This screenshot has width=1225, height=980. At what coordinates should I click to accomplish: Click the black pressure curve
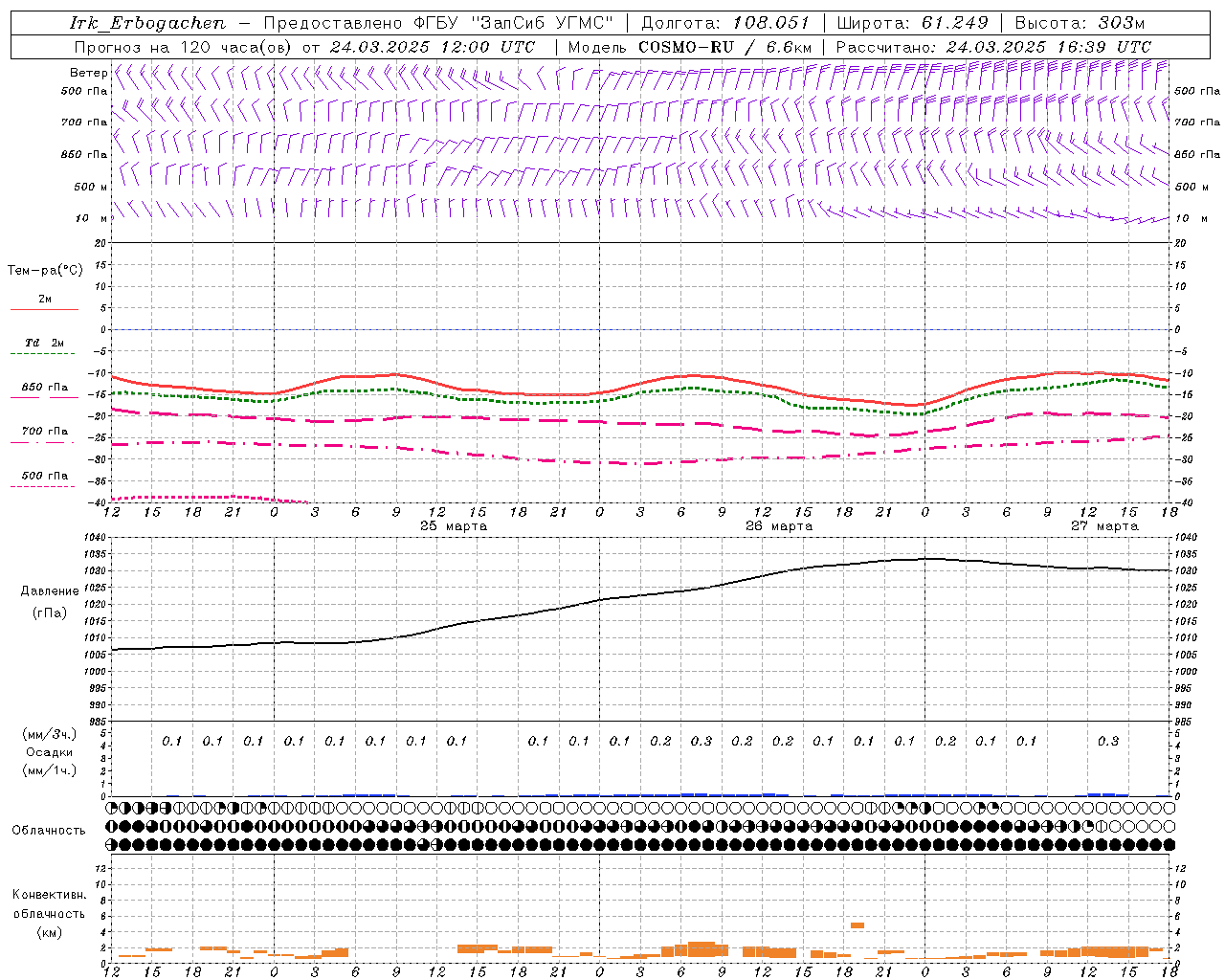click(x=641, y=594)
